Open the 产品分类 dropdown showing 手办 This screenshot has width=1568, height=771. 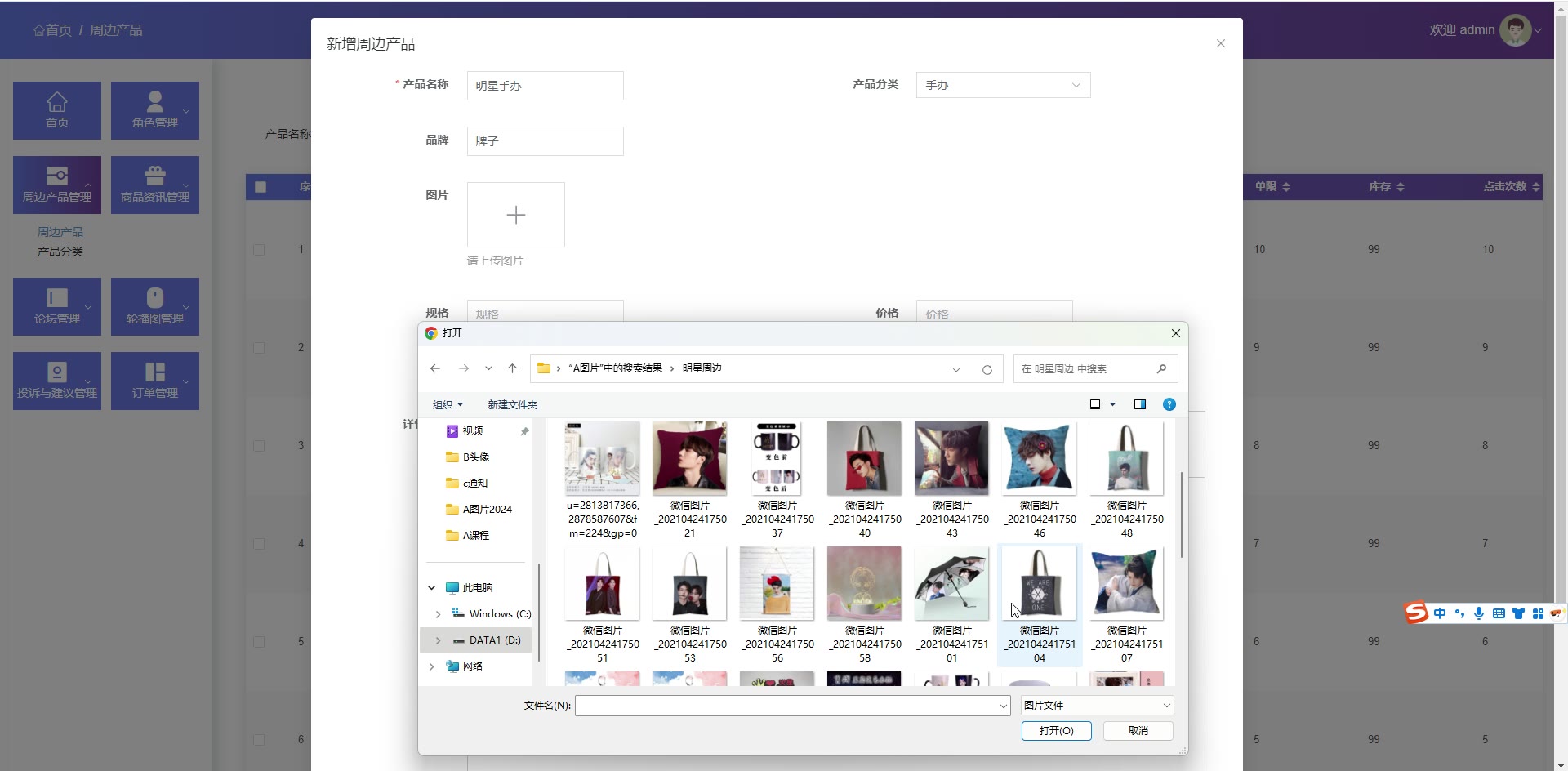(1003, 85)
